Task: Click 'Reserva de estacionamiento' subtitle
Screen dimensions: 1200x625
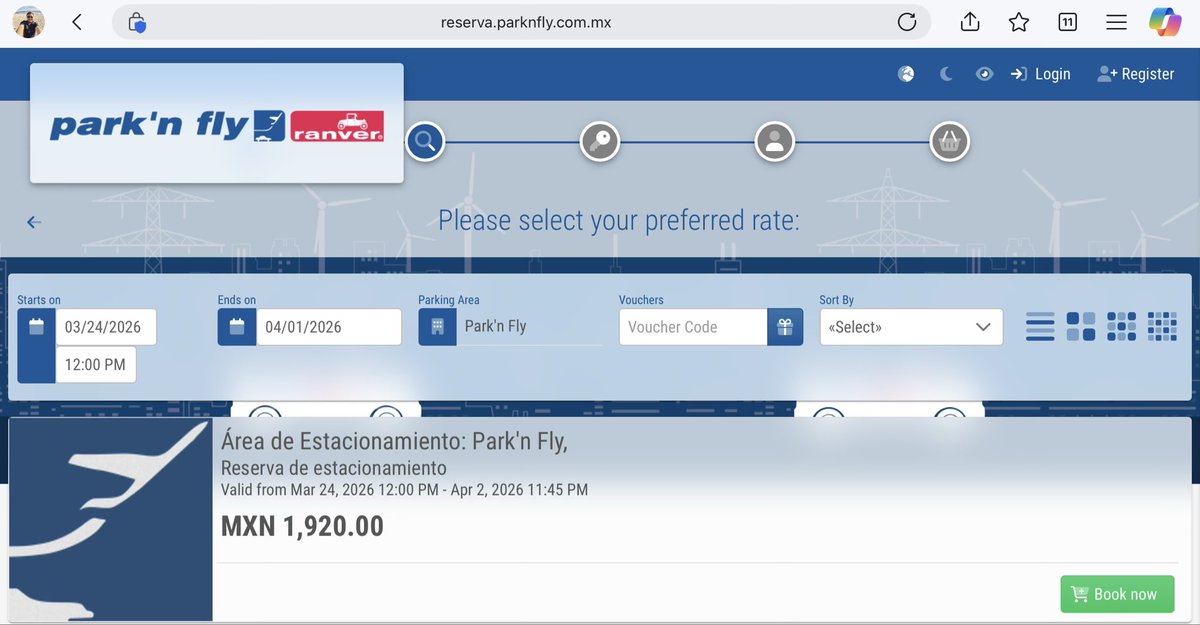Action: tap(334, 468)
